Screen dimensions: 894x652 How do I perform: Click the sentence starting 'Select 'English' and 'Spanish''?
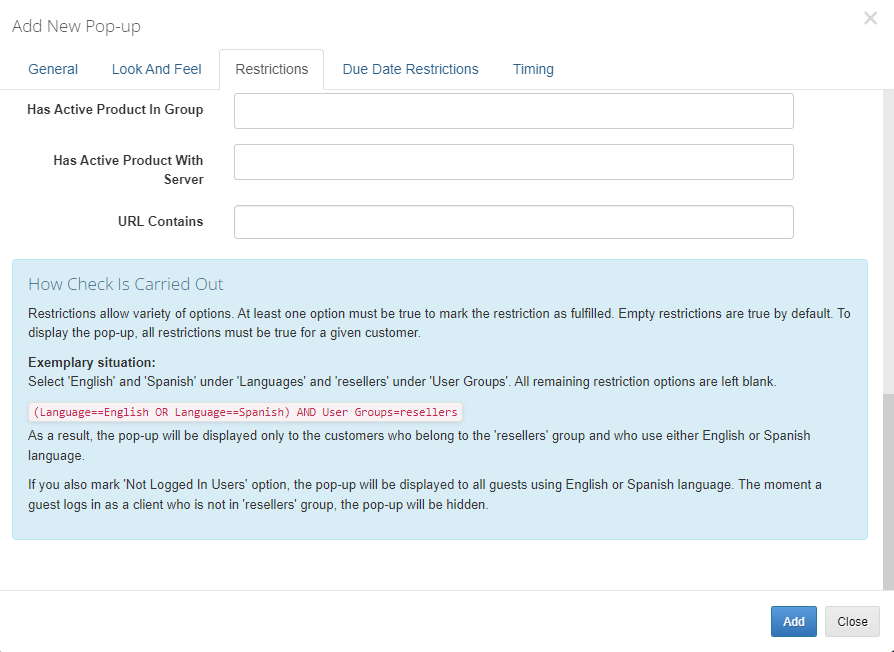click(402, 381)
